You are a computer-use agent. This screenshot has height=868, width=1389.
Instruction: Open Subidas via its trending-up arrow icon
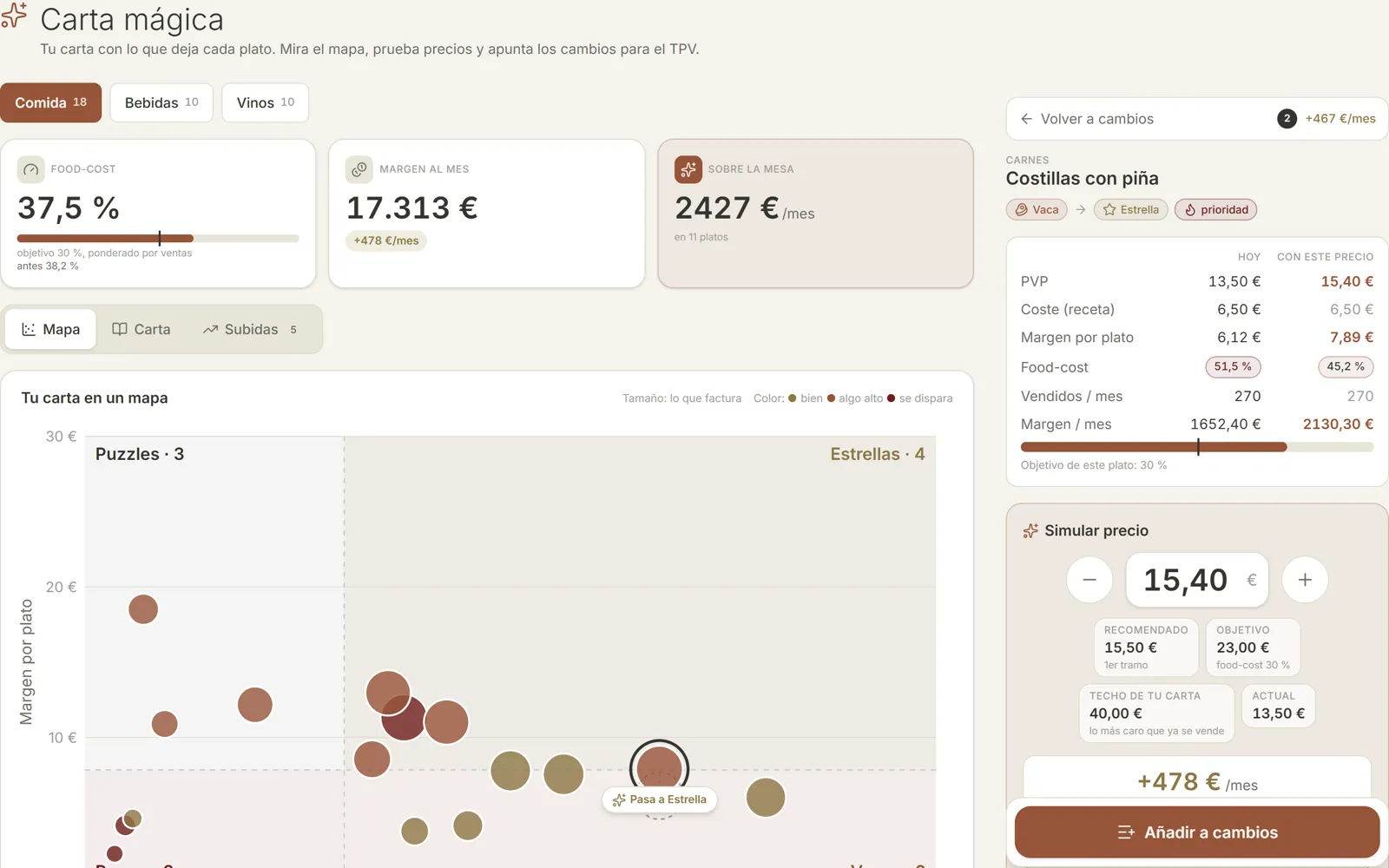point(210,330)
